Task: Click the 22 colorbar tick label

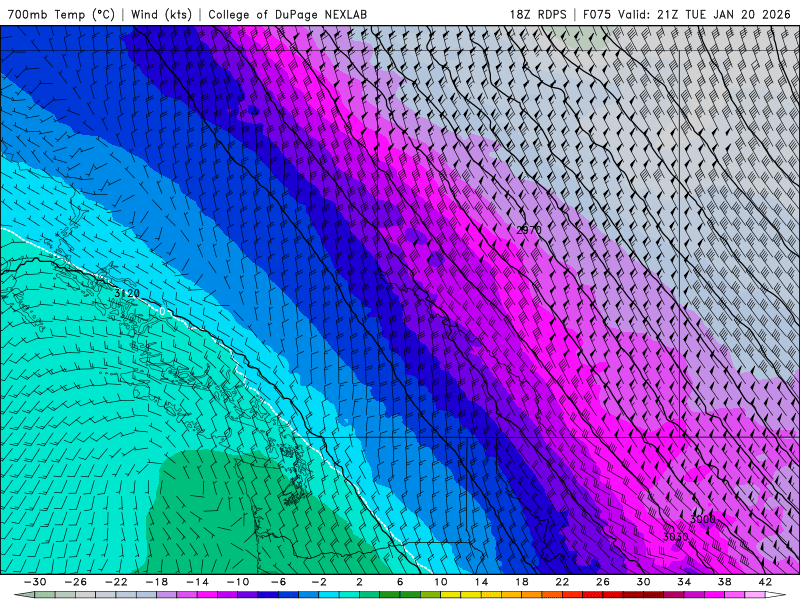Action: (562, 582)
